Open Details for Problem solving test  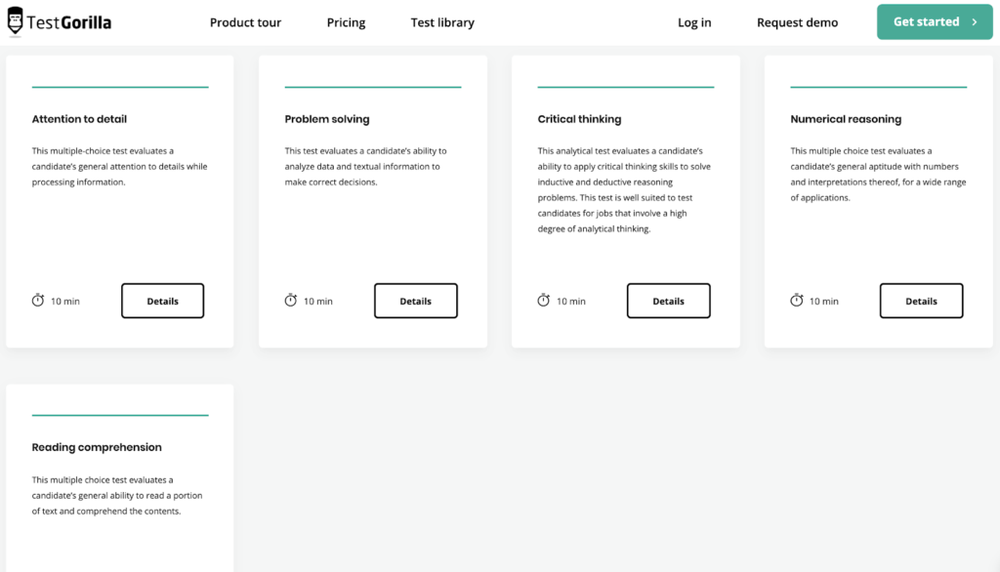[x=416, y=301]
